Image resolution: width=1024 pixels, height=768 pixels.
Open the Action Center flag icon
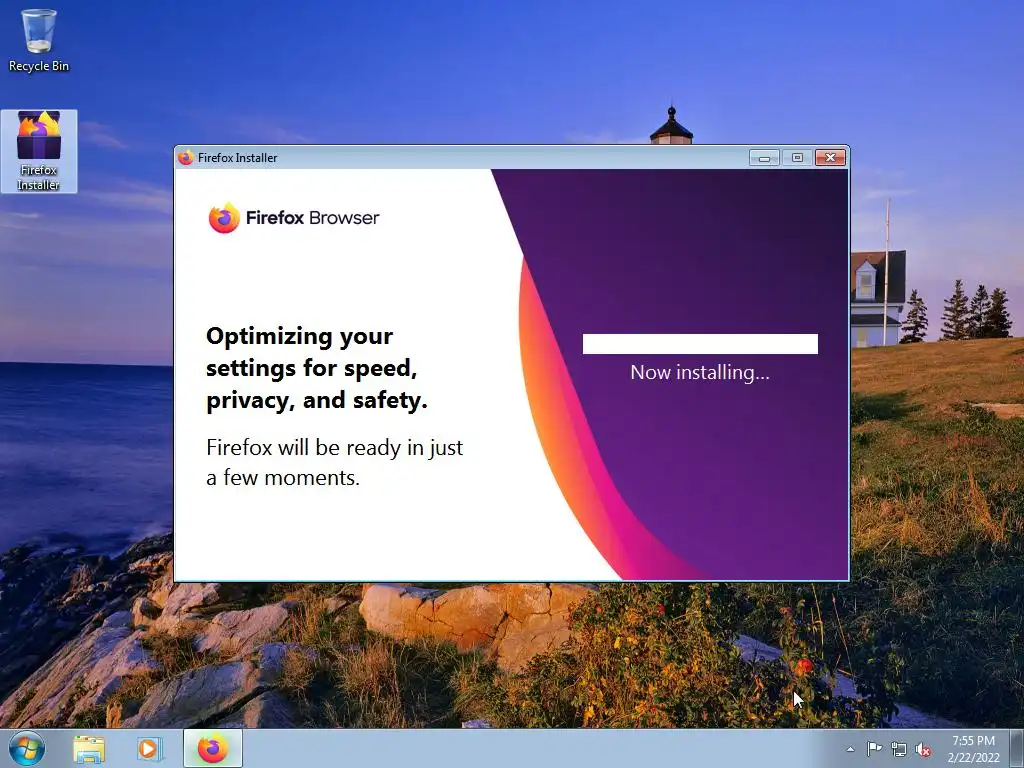tap(874, 749)
